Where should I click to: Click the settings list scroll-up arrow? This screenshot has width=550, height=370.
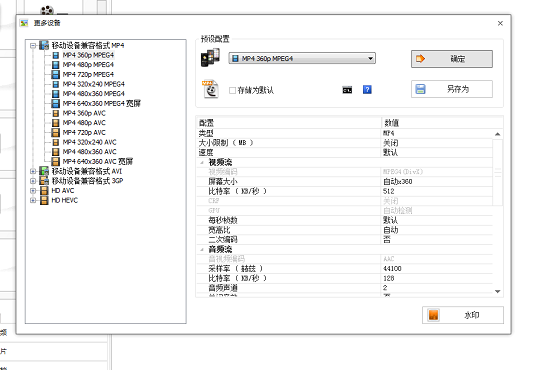(x=497, y=134)
